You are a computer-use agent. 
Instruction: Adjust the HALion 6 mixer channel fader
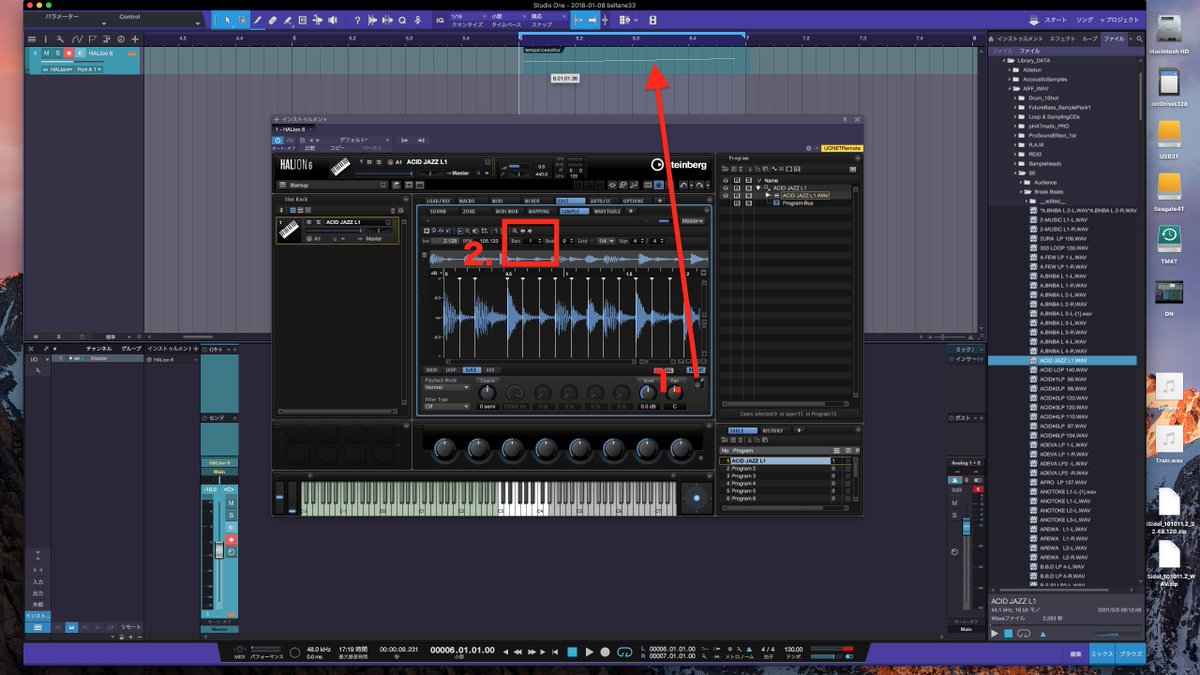point(217,550)
